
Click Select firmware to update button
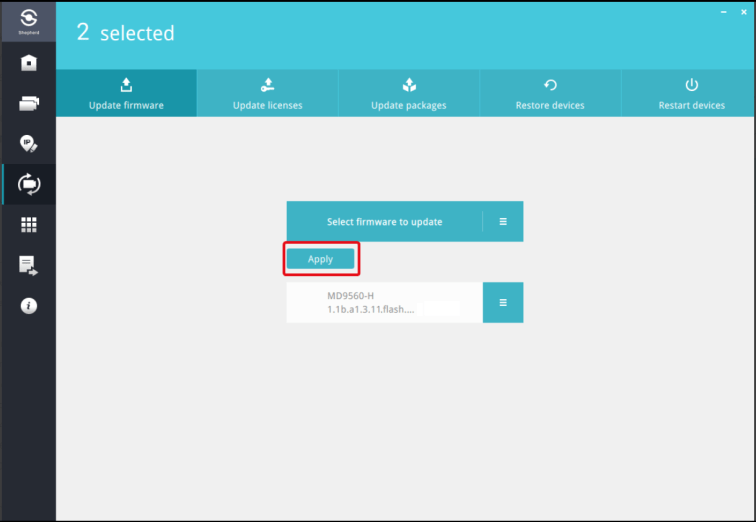pyautogui.click(x=384, y=222)
